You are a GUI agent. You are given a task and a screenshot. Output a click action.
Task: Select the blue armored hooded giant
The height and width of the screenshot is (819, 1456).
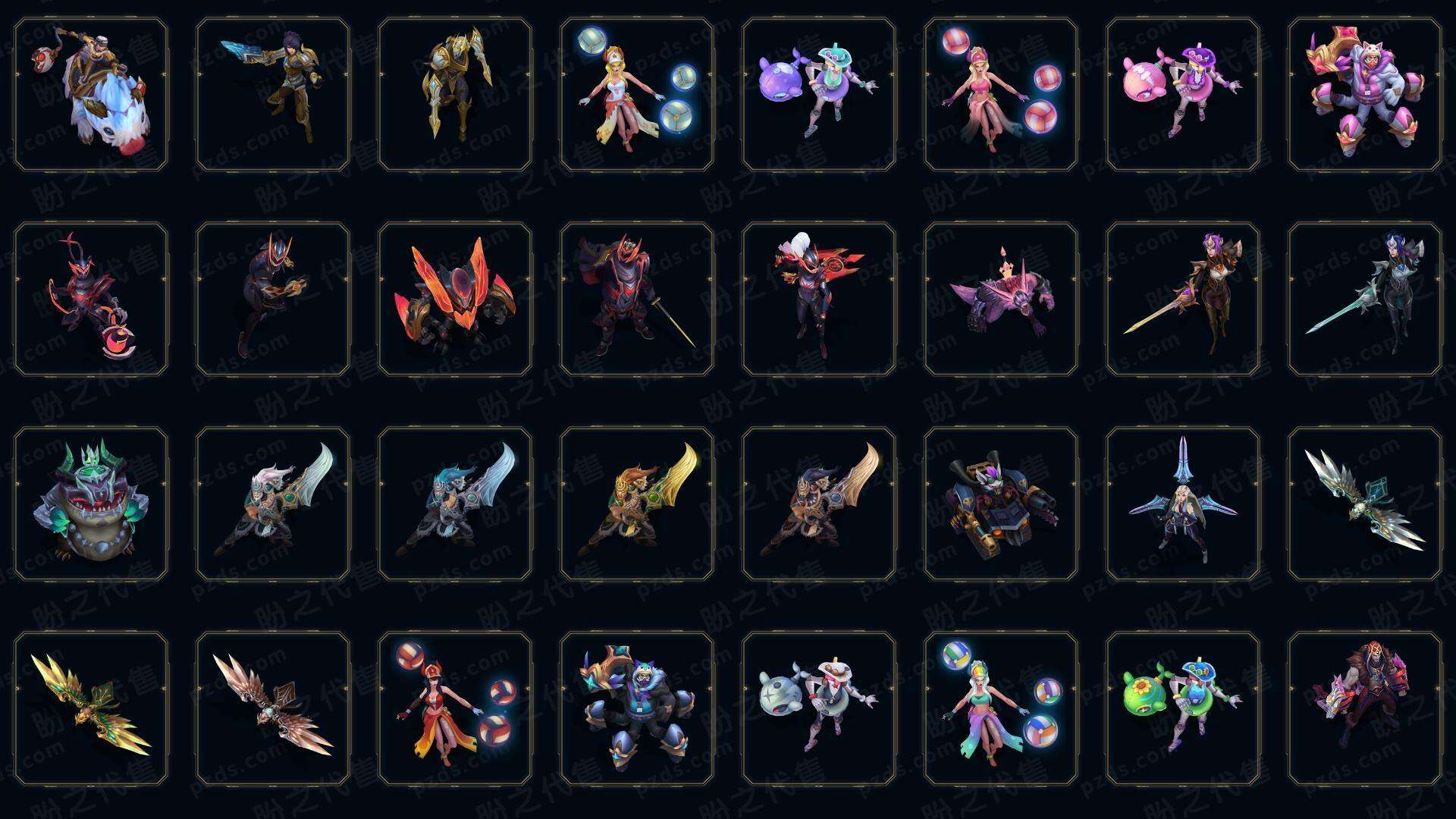click(x=637, y=708)
